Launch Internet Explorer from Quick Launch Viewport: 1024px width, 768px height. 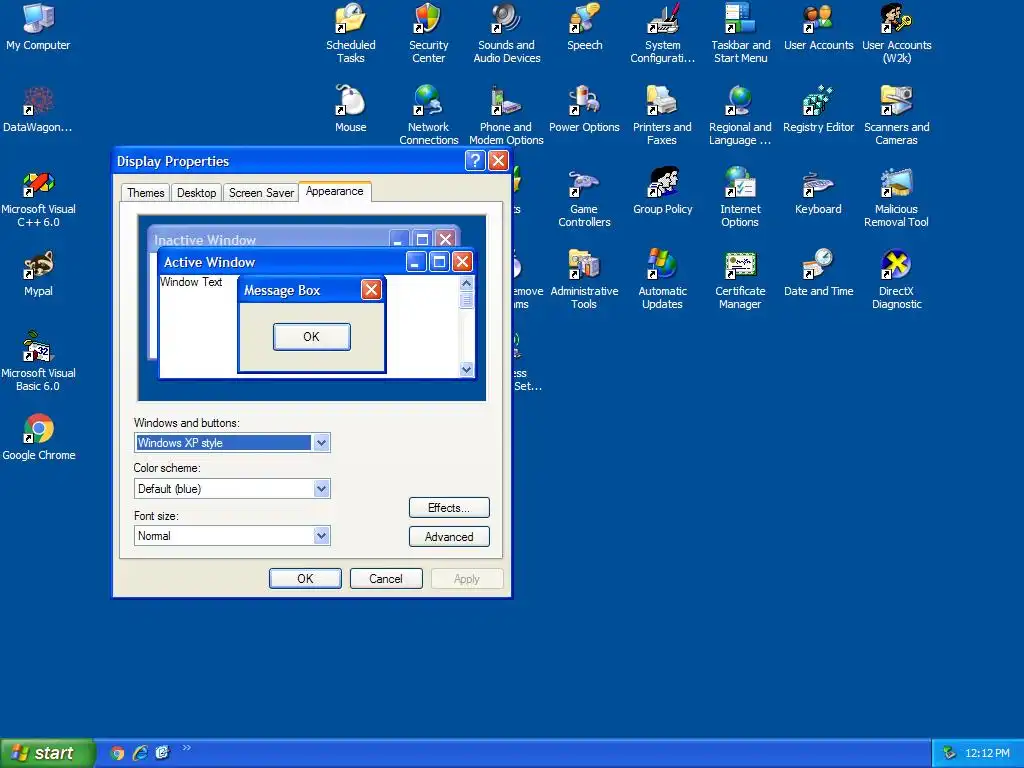[140, 753]
